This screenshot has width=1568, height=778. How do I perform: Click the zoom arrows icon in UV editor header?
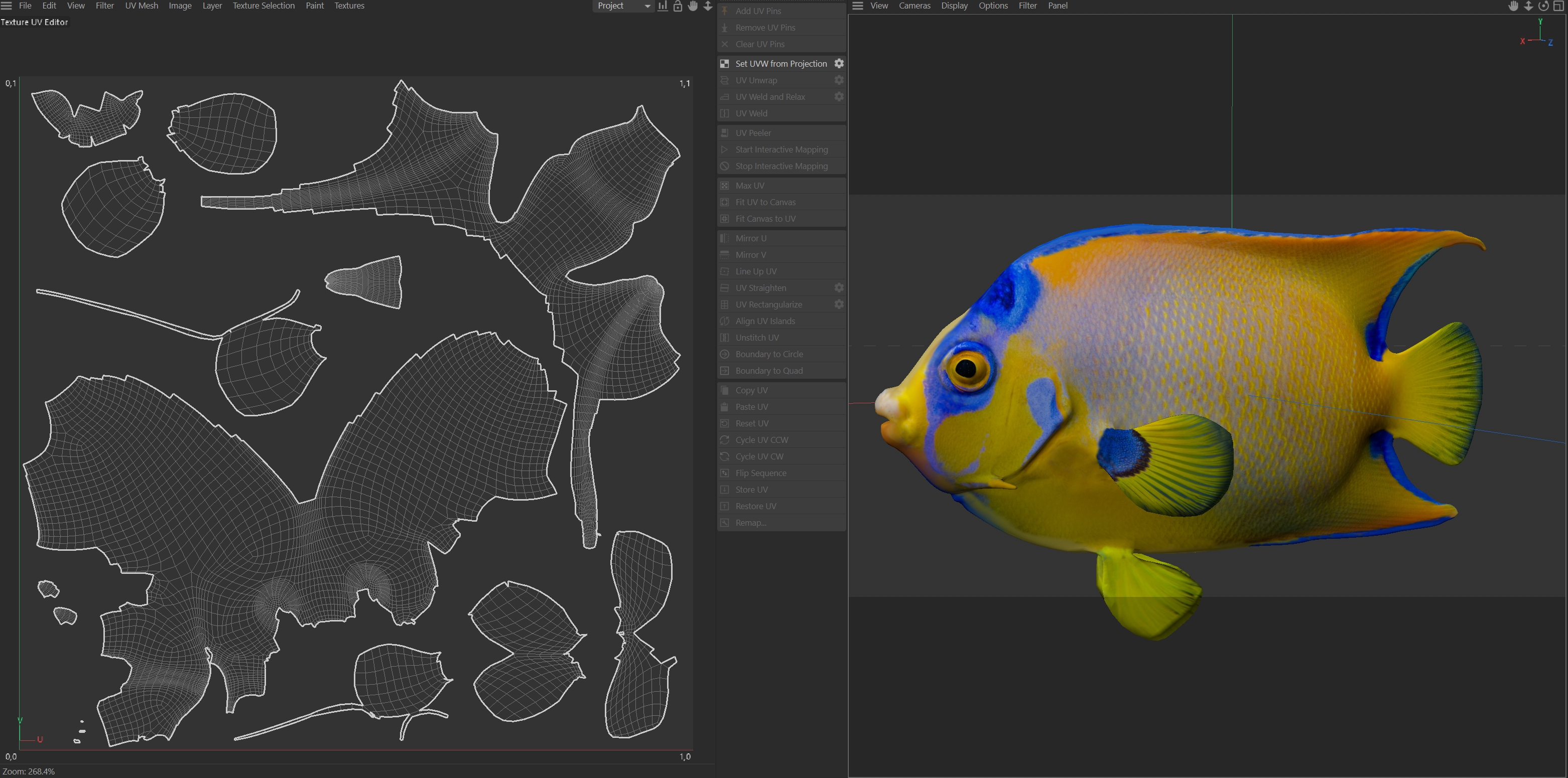tap(708, 6)
